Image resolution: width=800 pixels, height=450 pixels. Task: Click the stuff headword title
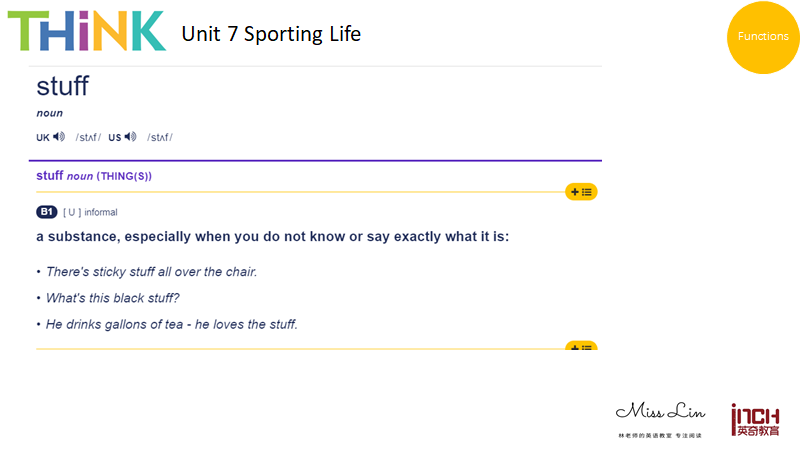point(63,86)
